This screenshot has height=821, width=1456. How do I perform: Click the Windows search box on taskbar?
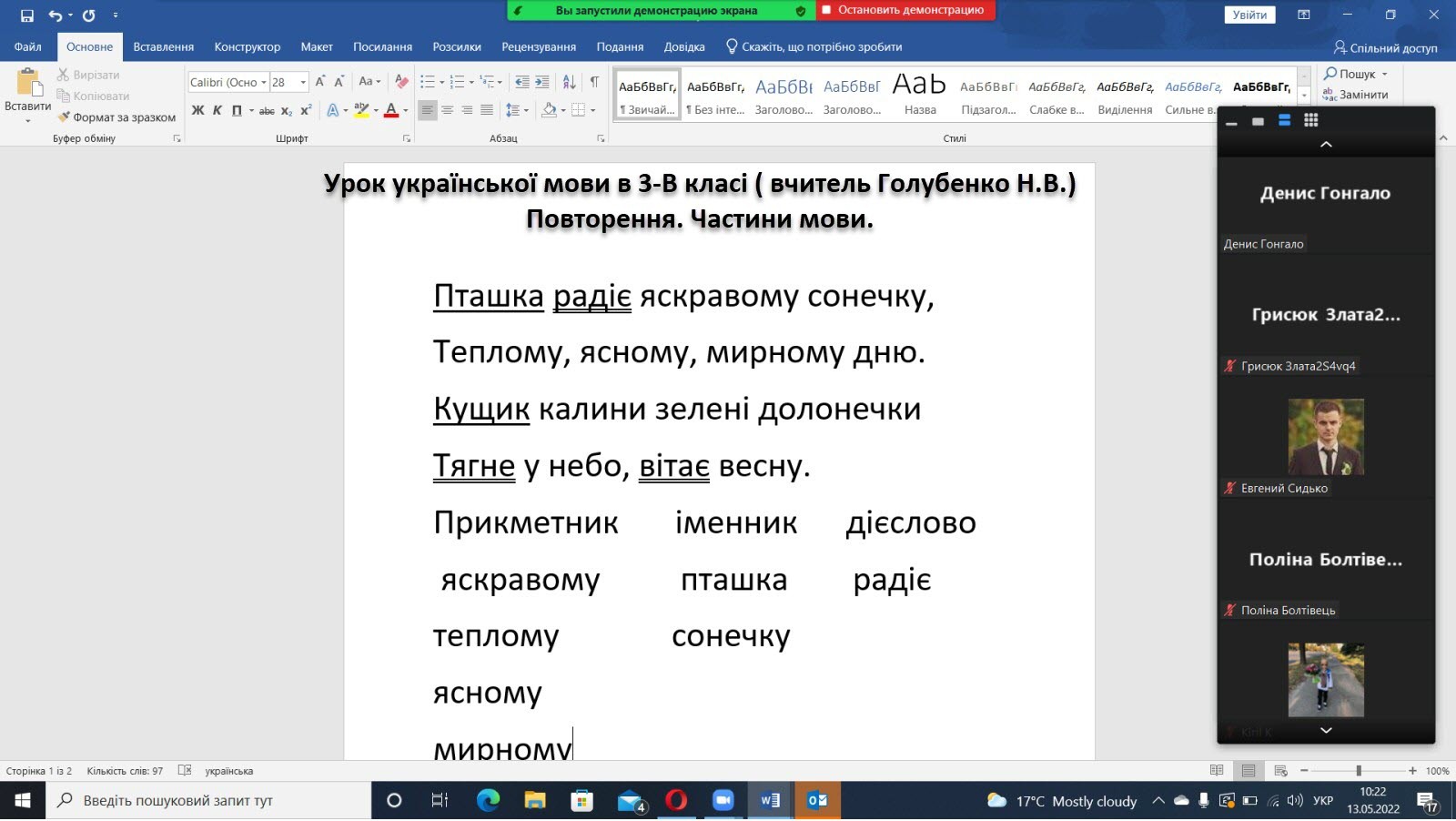tap(209, 800)
